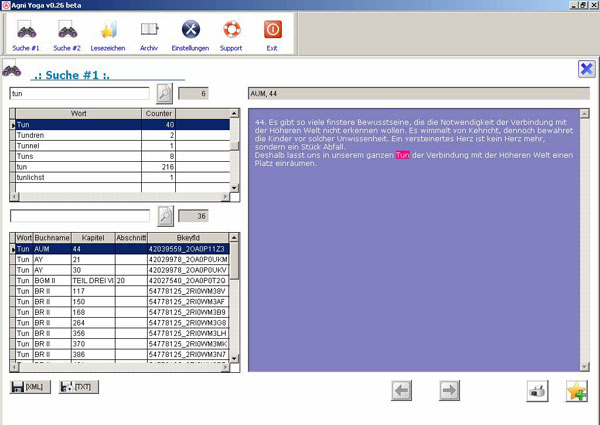Minimize the Agni Yoga window

pyautogui.click(x=574, y=5)
